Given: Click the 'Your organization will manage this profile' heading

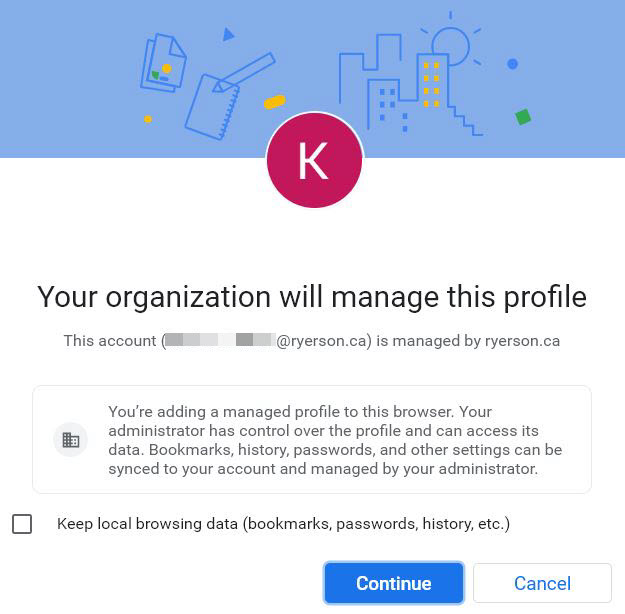Looking at the screenshot, I should point(312,297).
